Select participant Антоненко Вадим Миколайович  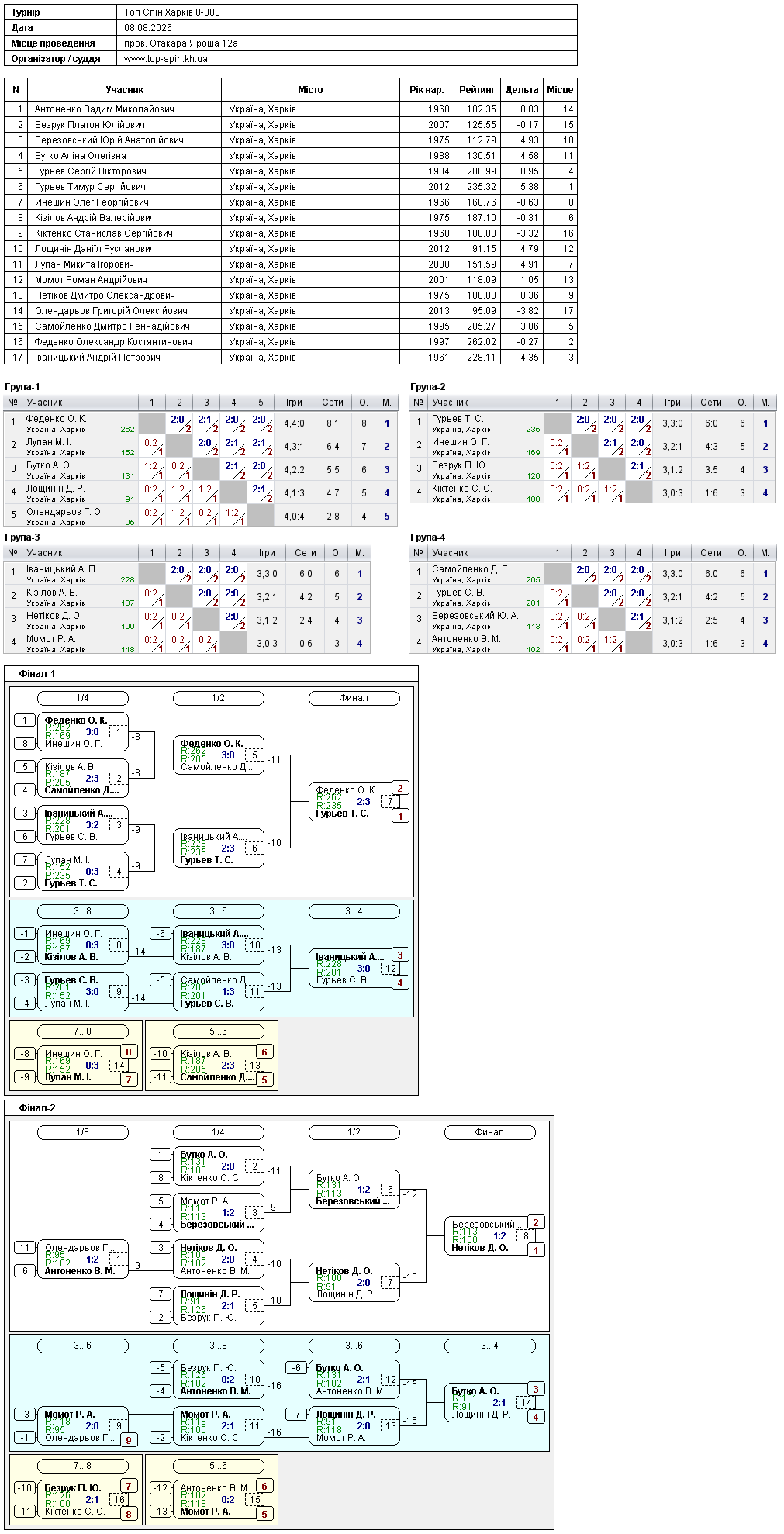point(104,109)
